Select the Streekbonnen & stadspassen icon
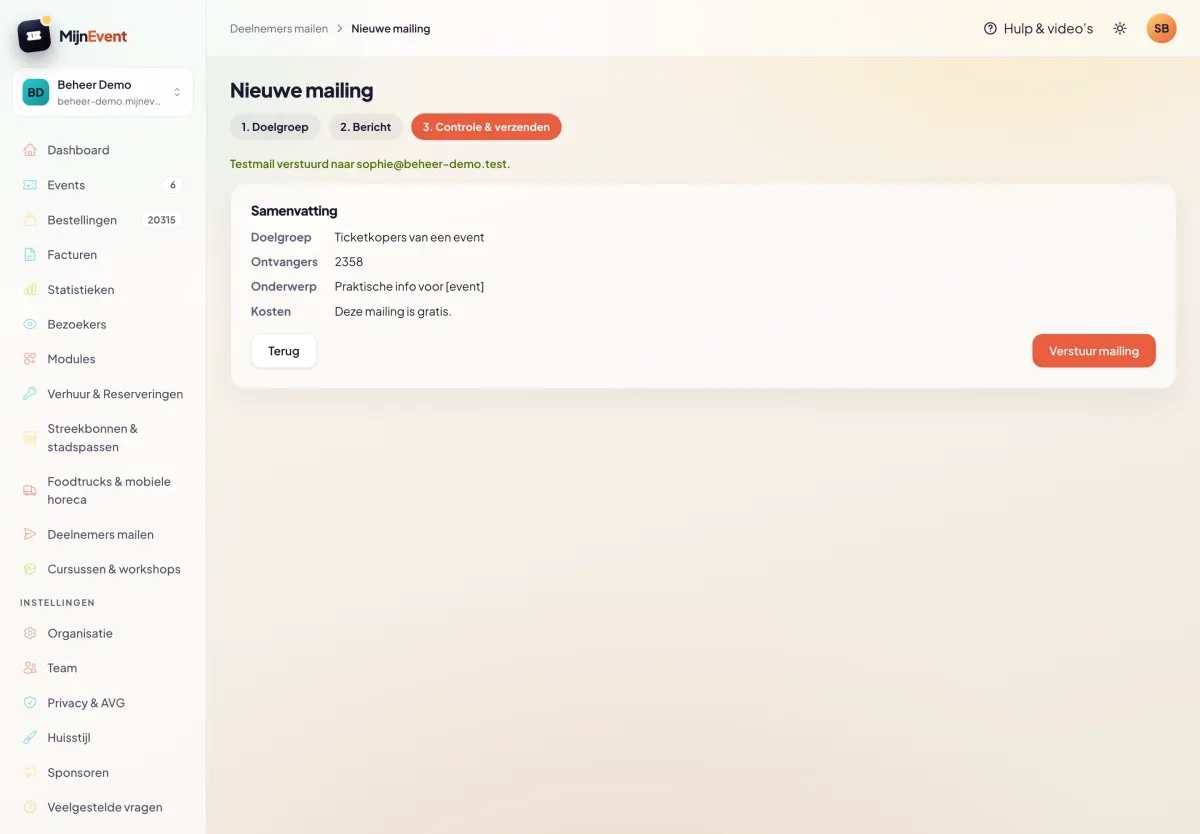Viewport: 1200px width, 834px height. (x=30, y=438)
